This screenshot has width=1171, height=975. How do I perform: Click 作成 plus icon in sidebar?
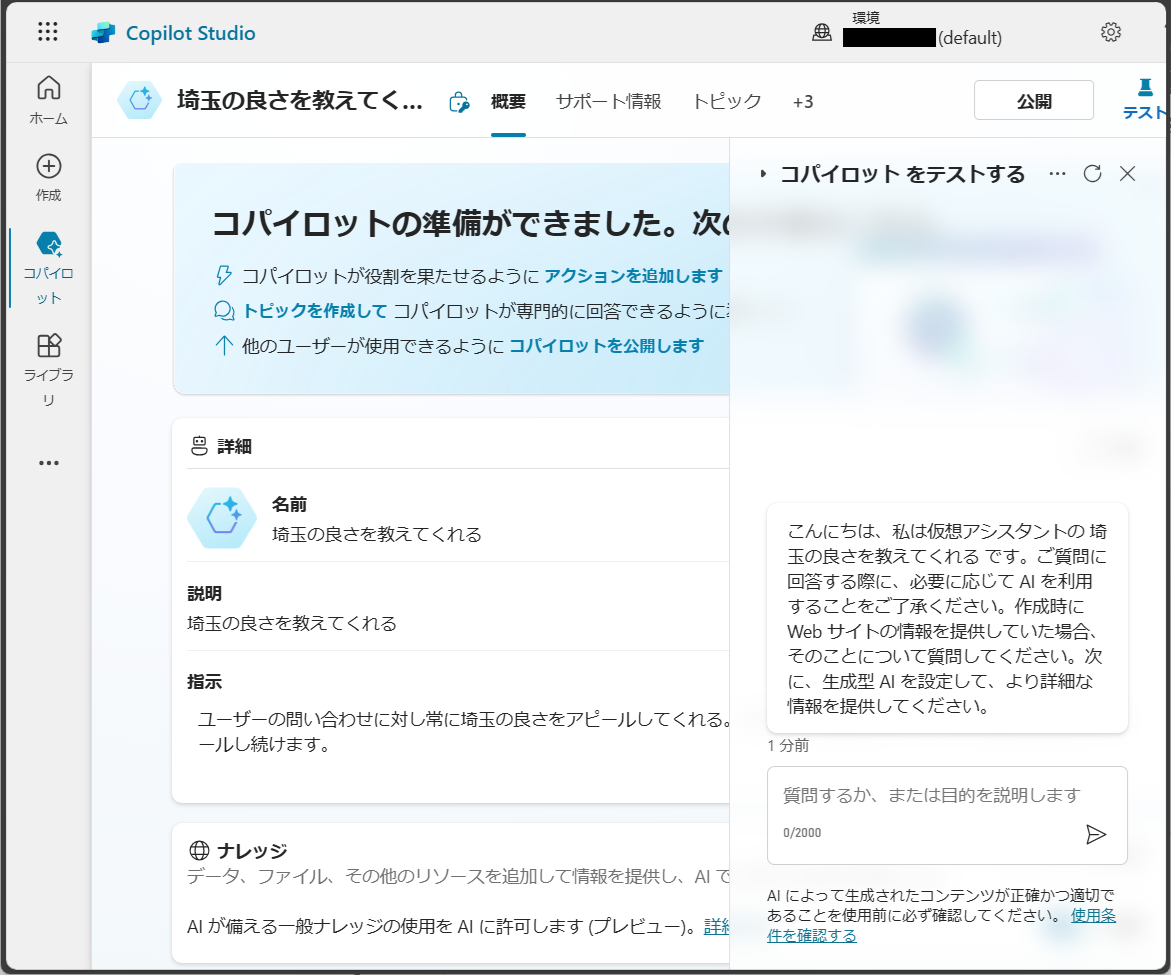(x=49, y=166)
